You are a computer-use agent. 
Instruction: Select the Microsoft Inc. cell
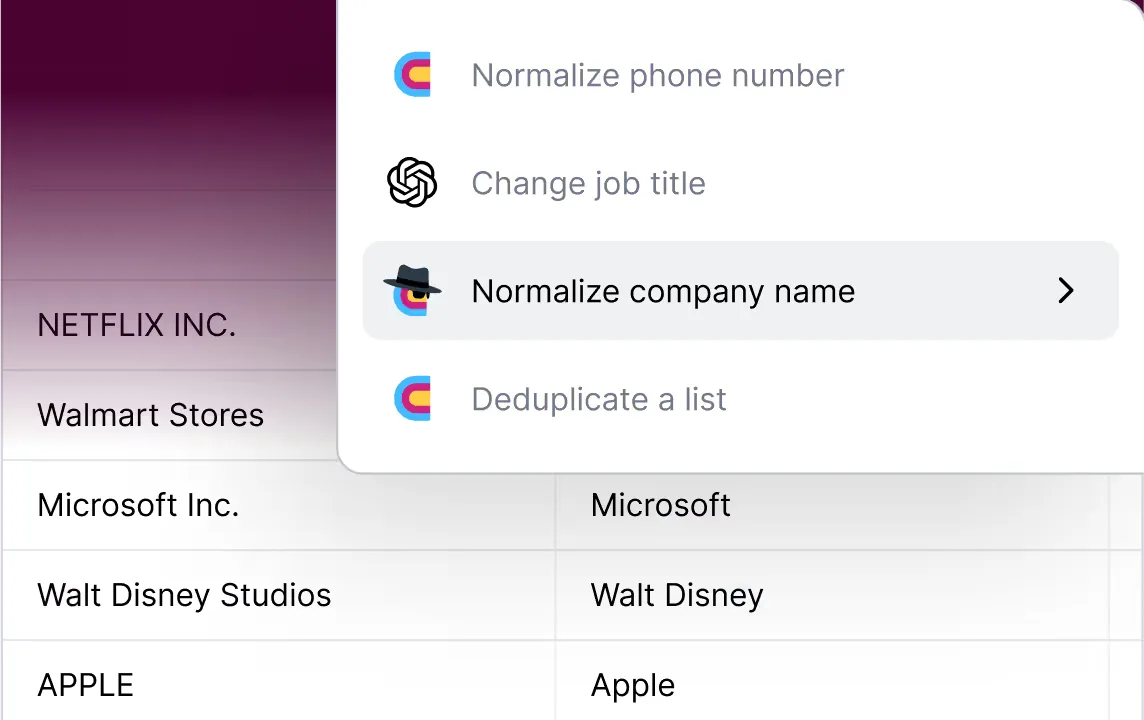138,505
